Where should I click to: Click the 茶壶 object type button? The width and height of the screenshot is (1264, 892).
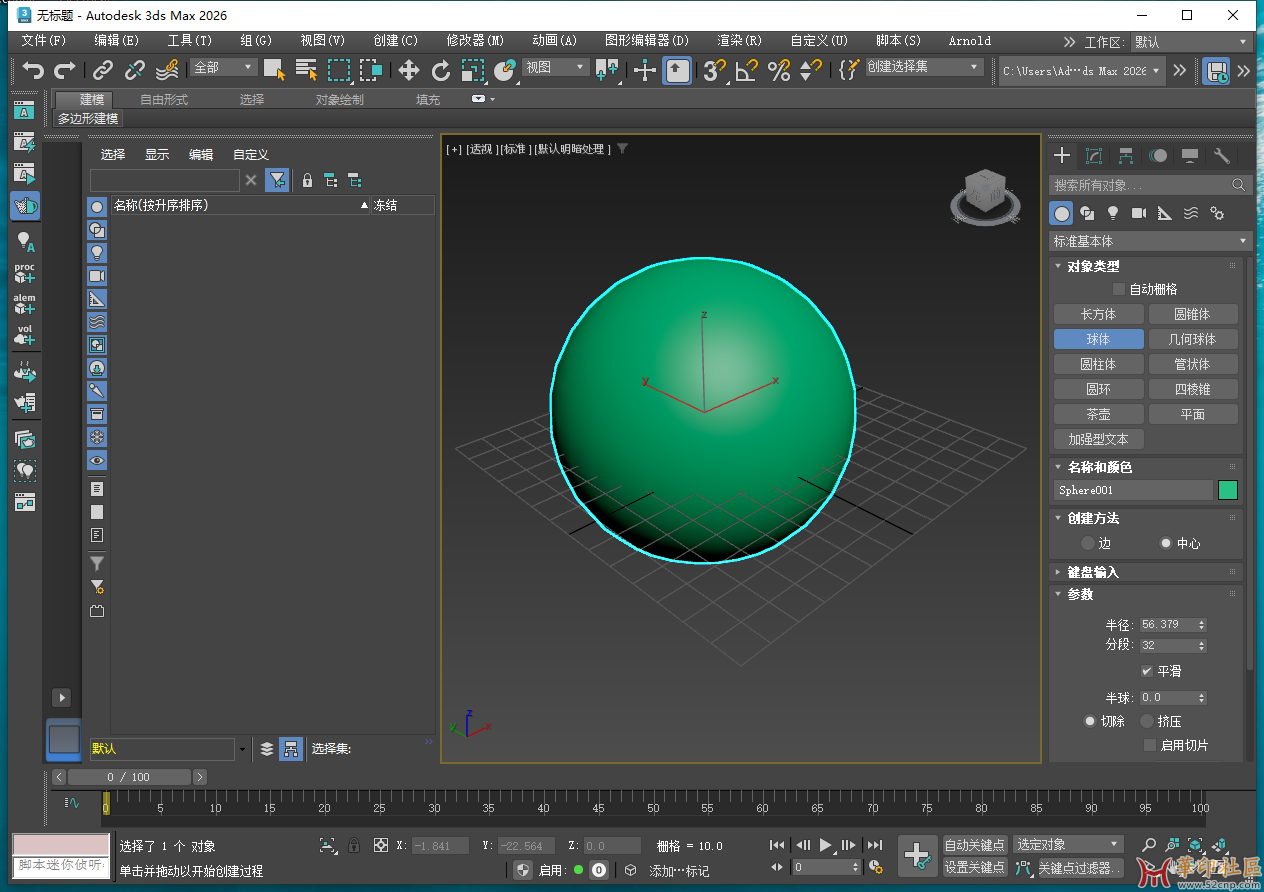coord(1098,414)
